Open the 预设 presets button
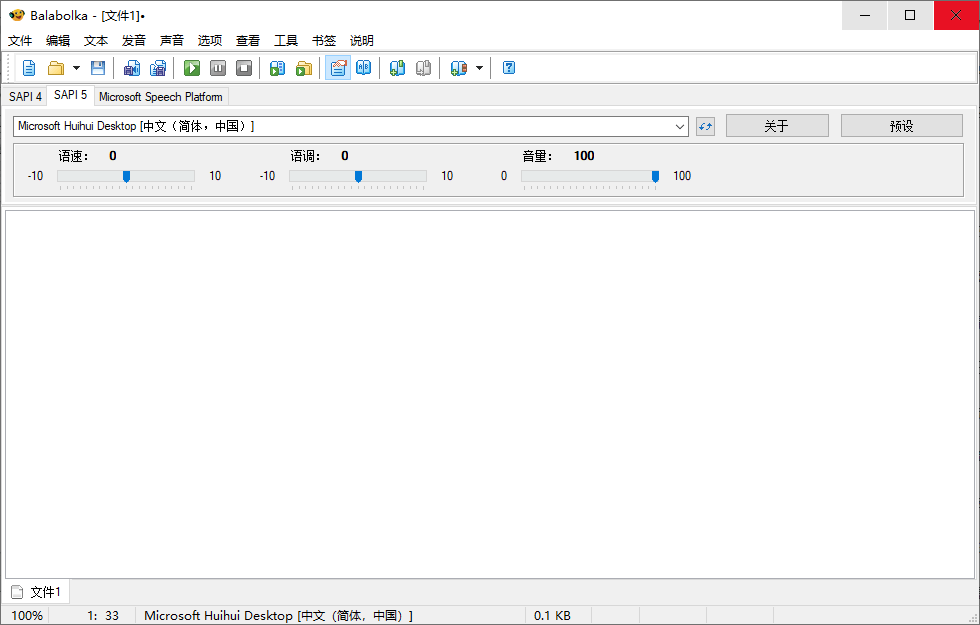The width and height of the screenshot is (980, 625). tap(901, 125)
